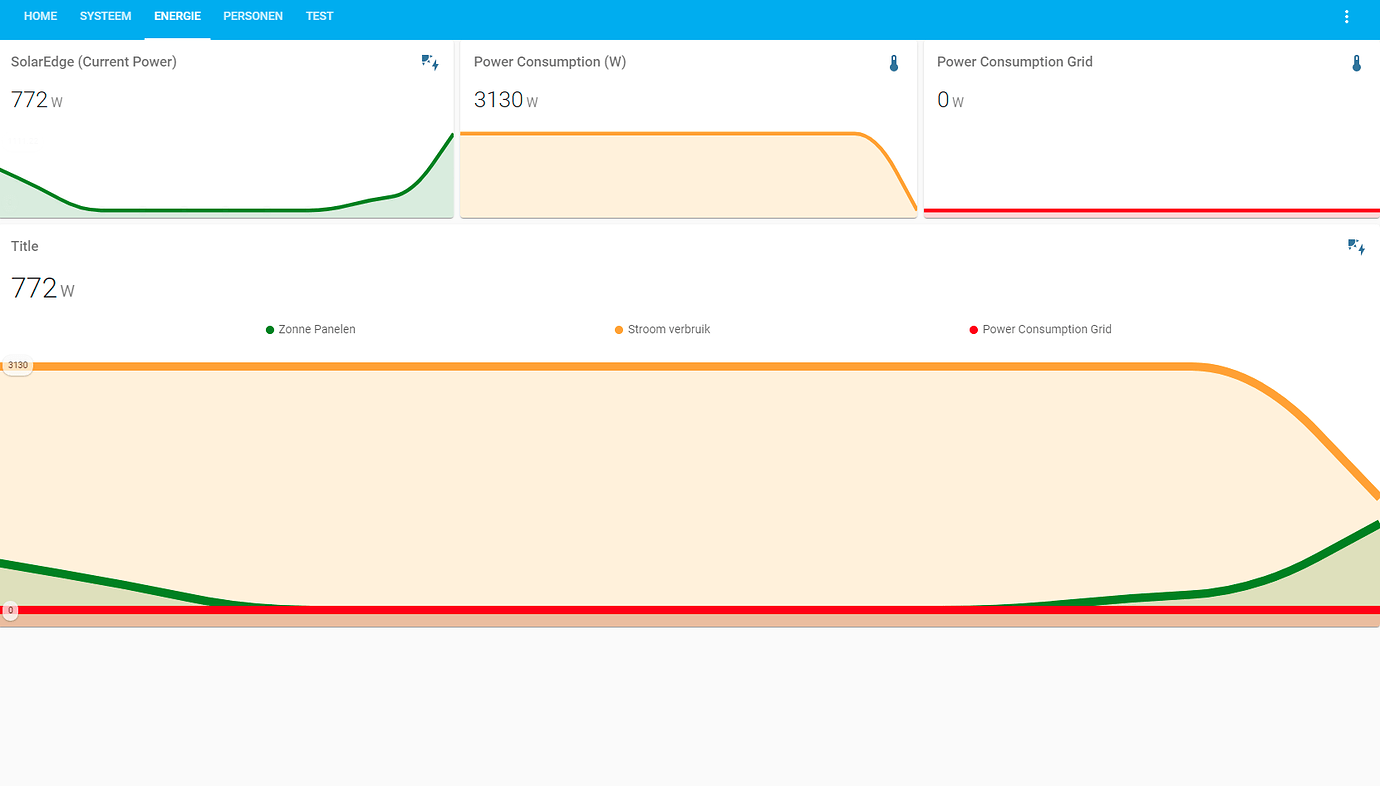Select the SYSTEEM menu item
Viewport: 1380px width, 786px height.
(x=105, y=16)
